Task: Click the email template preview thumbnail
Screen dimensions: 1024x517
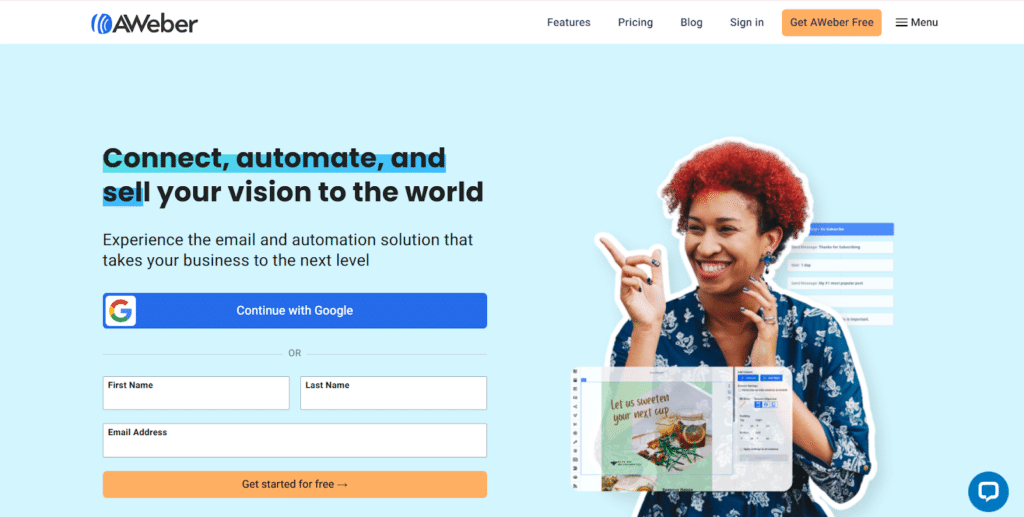Action: click(x=681, y=431)
